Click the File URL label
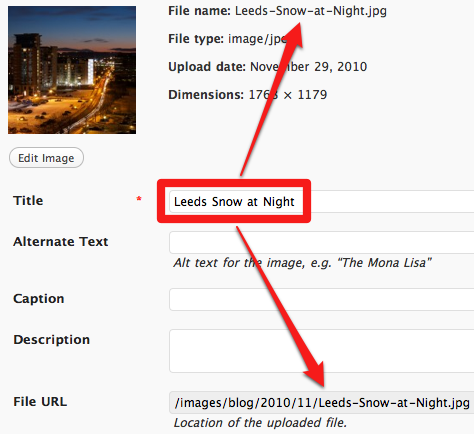Viewport: 474px width, 434px height. point(40,402)
